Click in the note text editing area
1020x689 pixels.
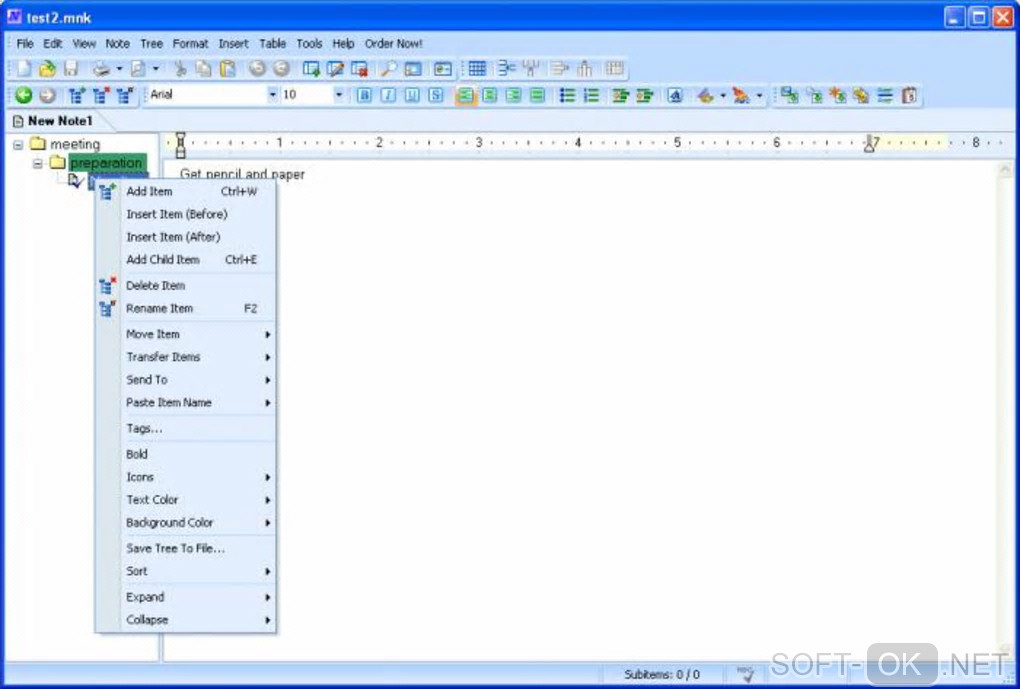(579, 410)
